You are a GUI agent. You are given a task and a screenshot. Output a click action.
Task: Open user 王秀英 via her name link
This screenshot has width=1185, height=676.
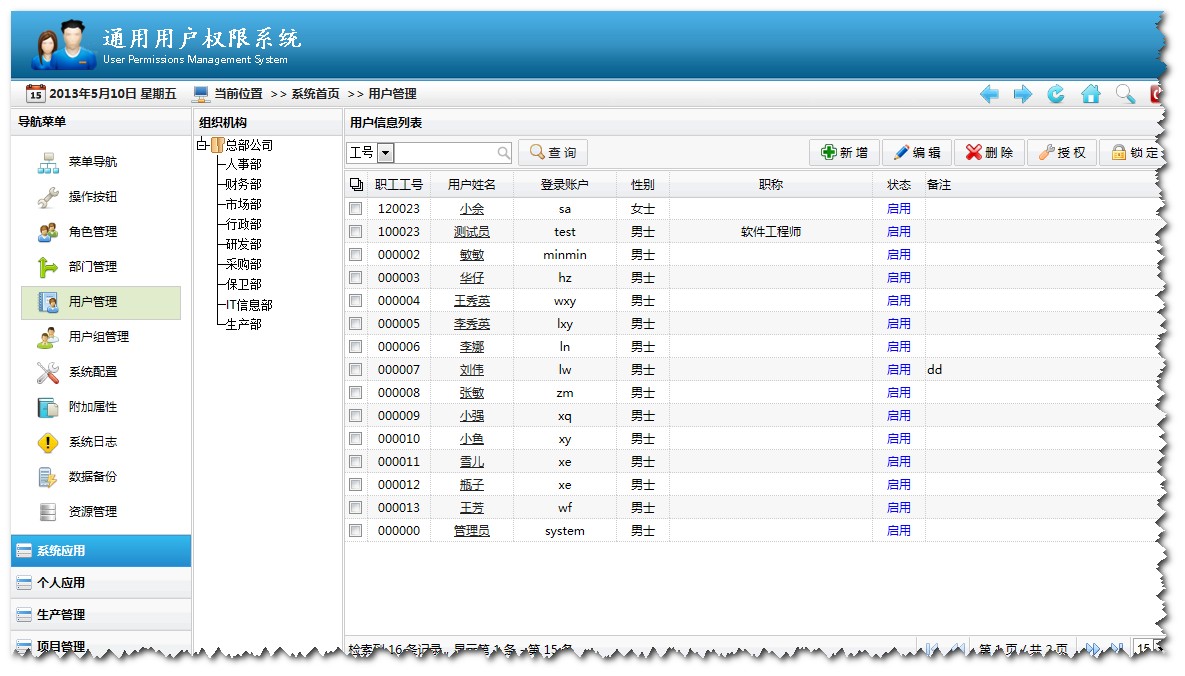click(470, 300)
